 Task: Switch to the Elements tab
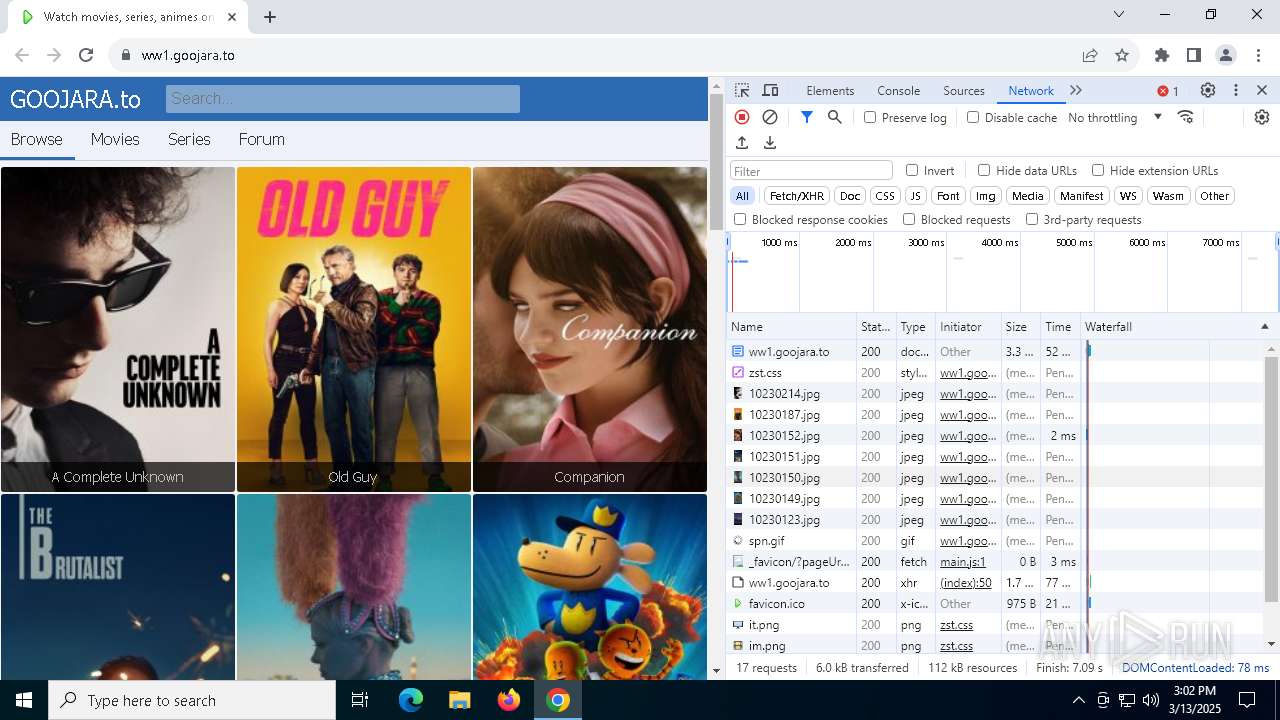coord(830,90)
